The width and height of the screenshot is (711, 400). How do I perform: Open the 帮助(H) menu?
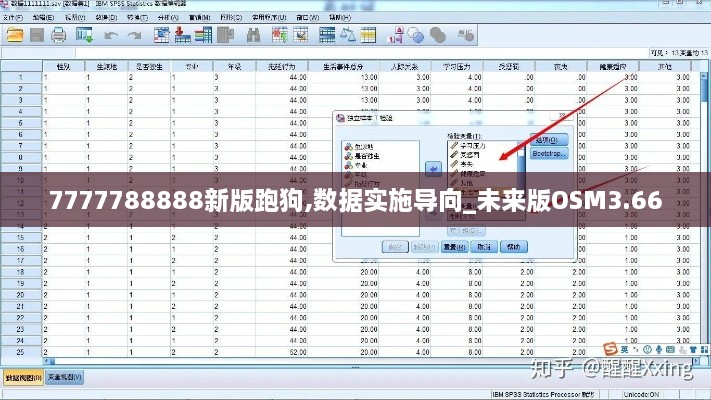[x=340, y=18]
